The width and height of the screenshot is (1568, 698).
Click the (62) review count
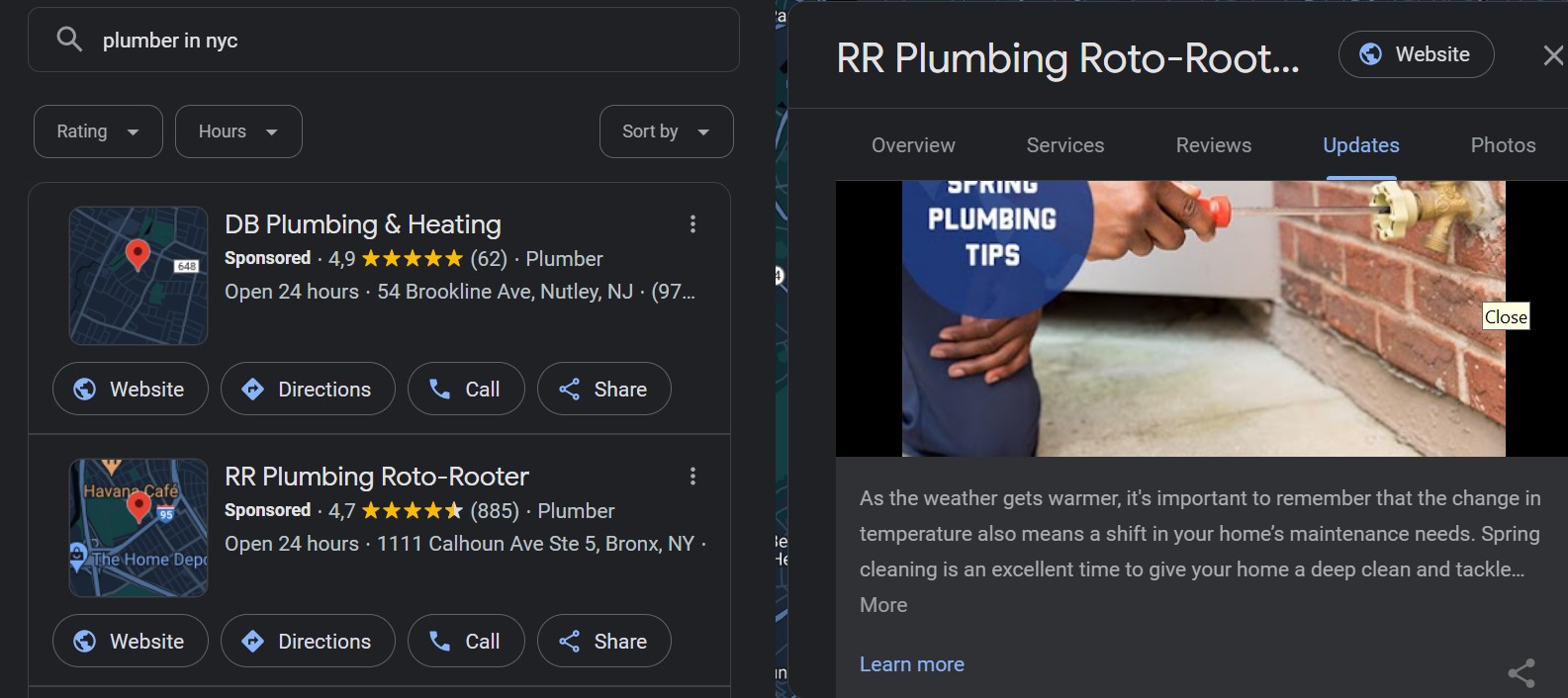[x=489, y=259]
